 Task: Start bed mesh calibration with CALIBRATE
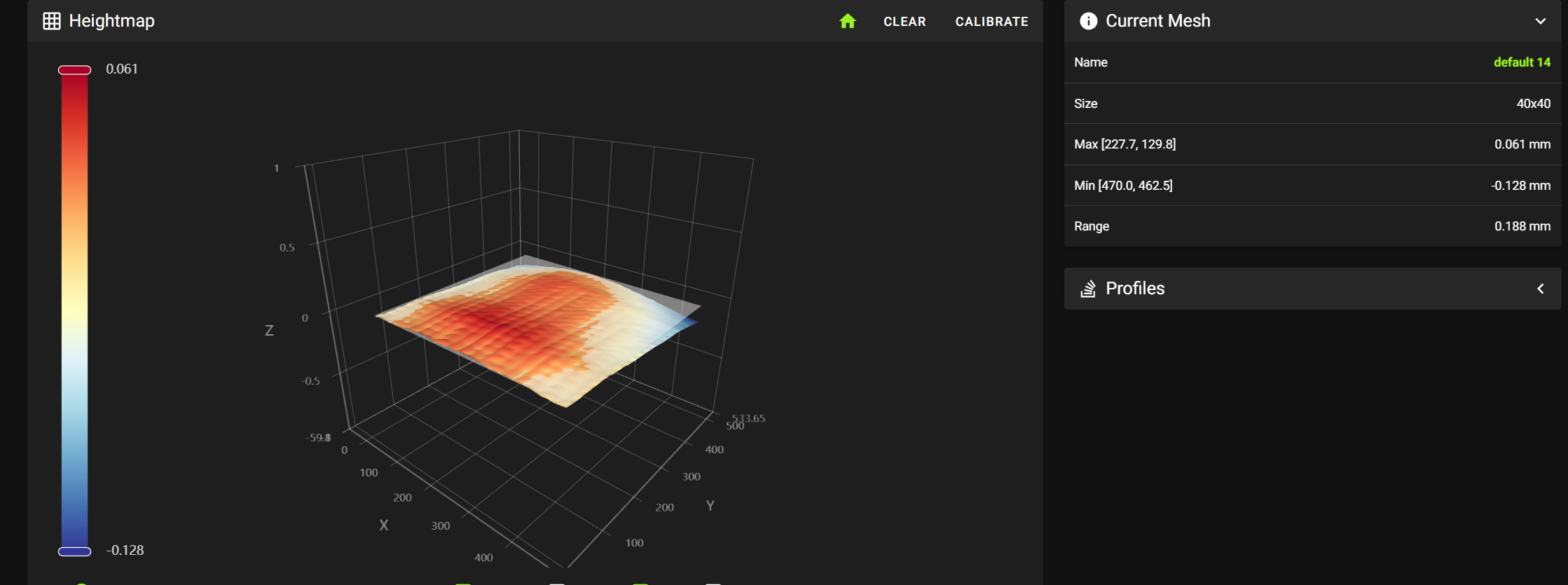click(x=992, y=22)
